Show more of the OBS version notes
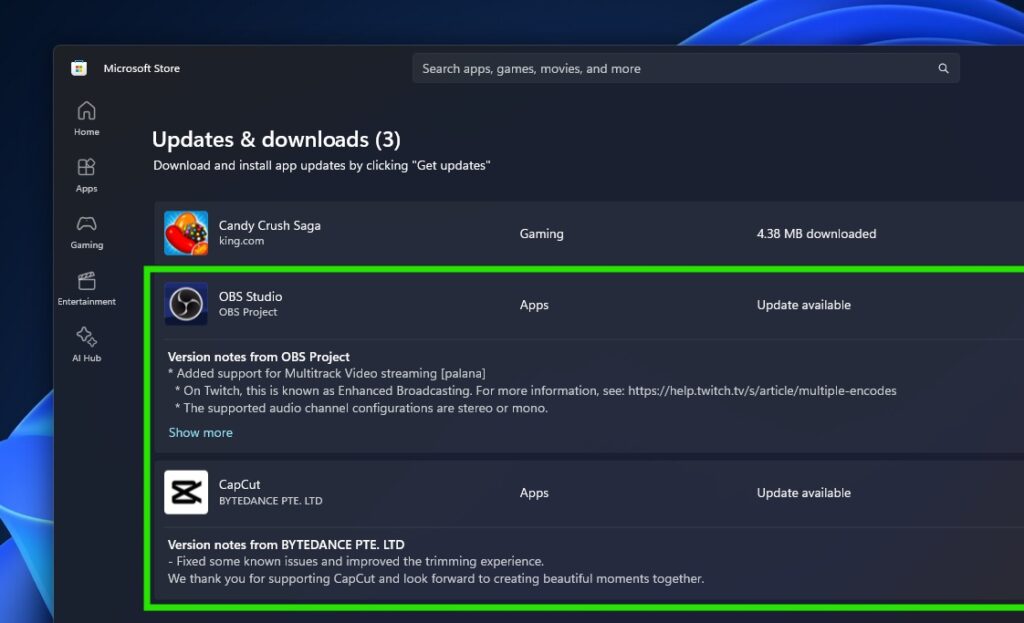 200,432
